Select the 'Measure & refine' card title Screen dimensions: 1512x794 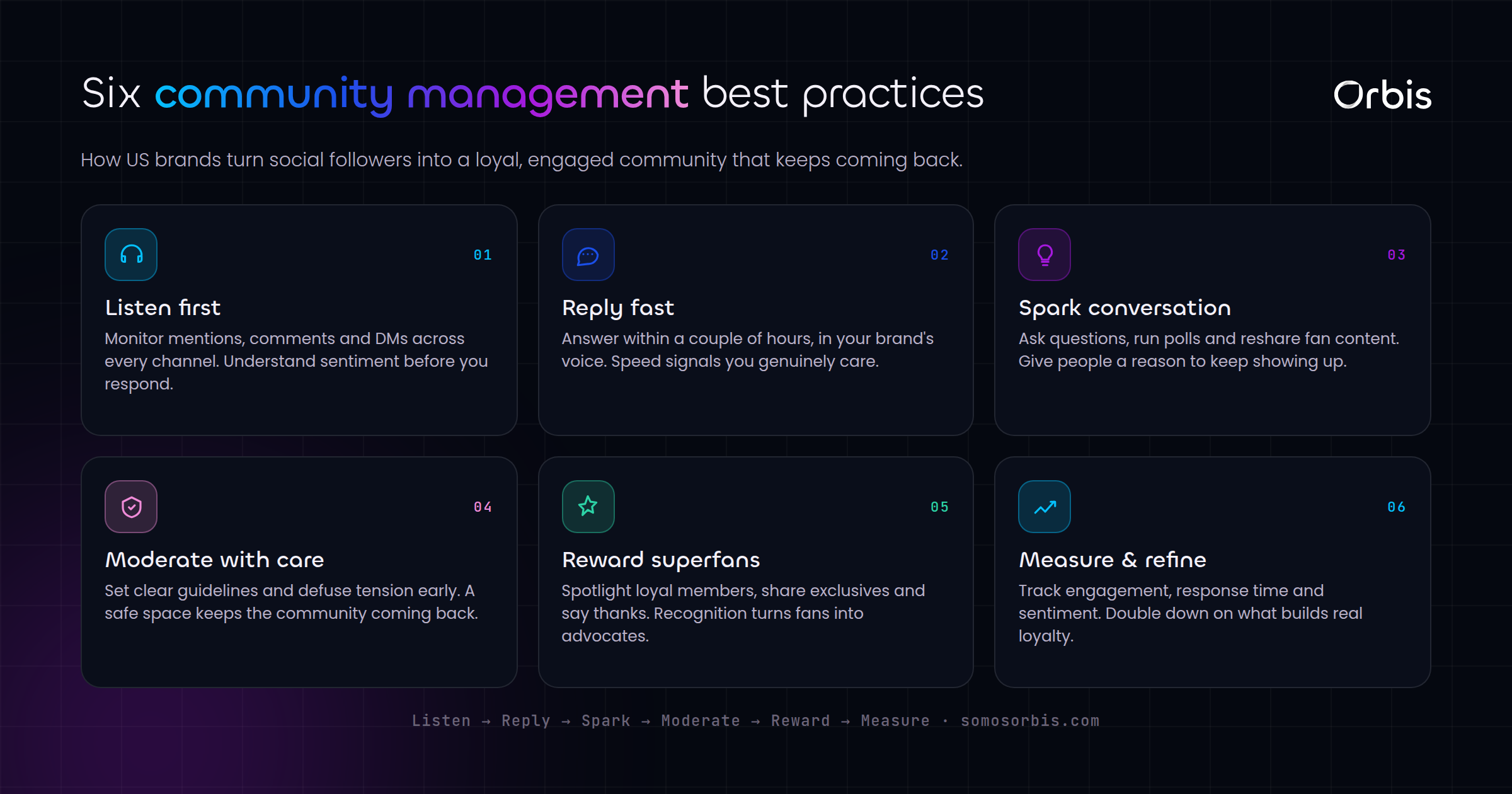(1113, 560)
